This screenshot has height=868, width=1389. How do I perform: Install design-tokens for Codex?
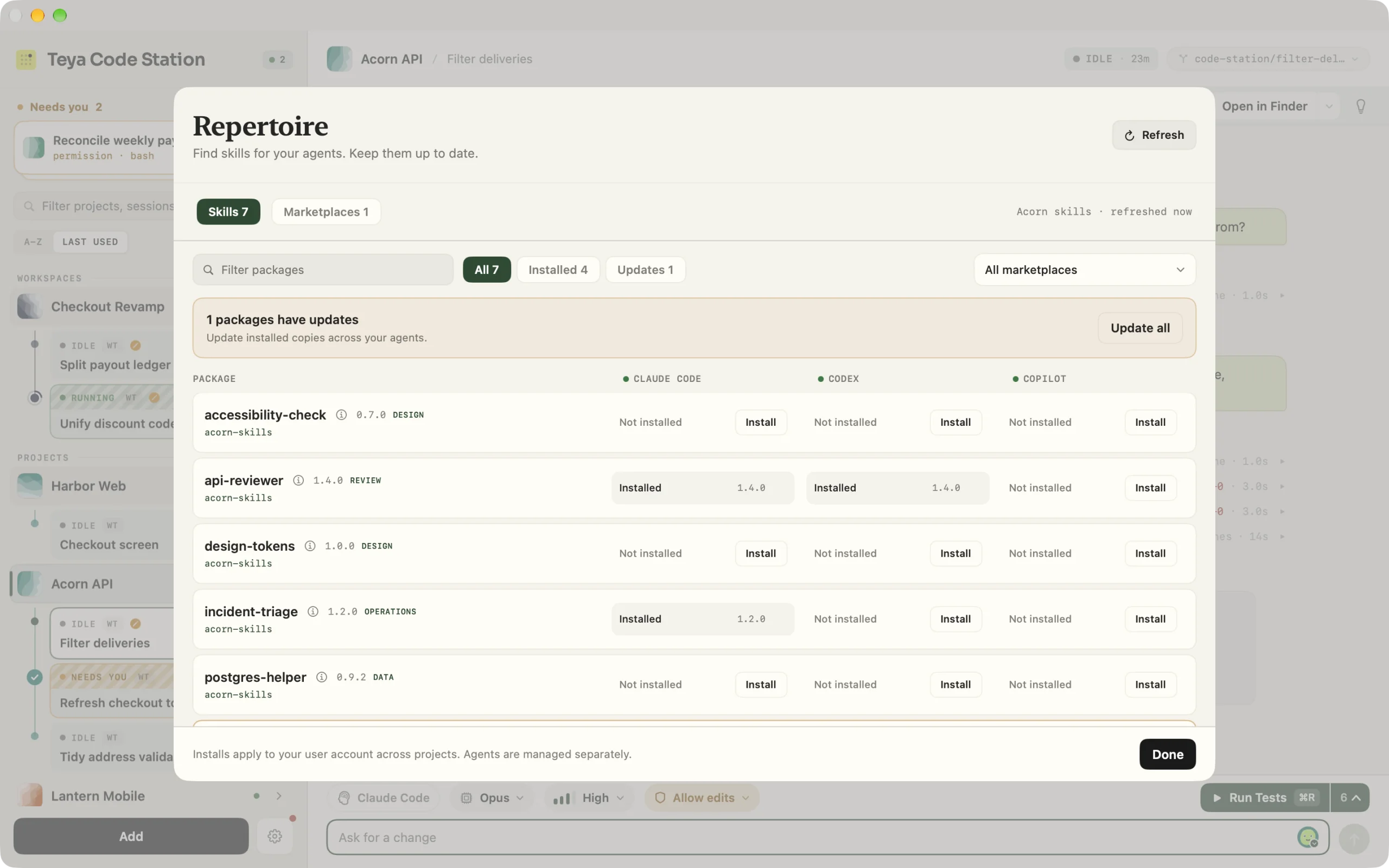(955, 553)
